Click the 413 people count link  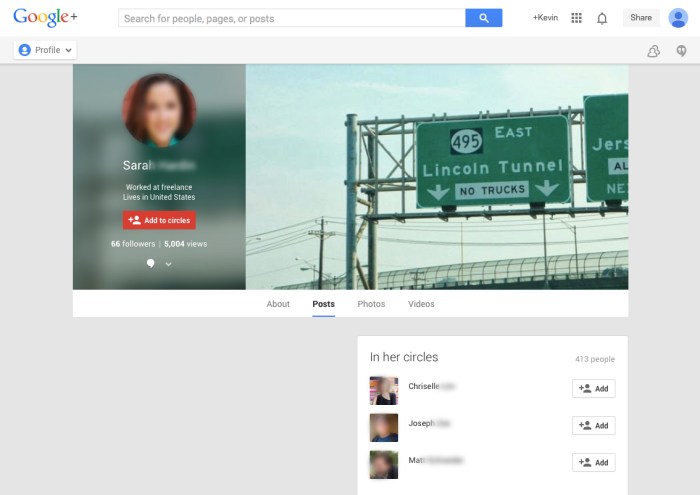594,359
